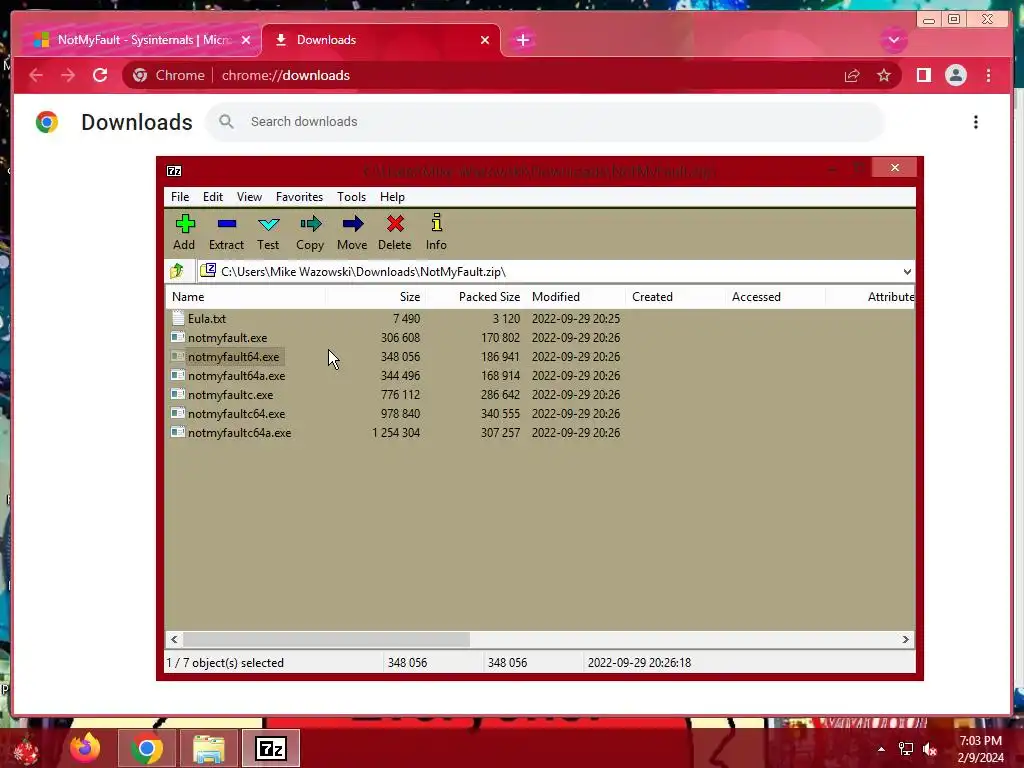
Task: Click the right arrow of horizontal scrollbar
Action: [905, 639]
